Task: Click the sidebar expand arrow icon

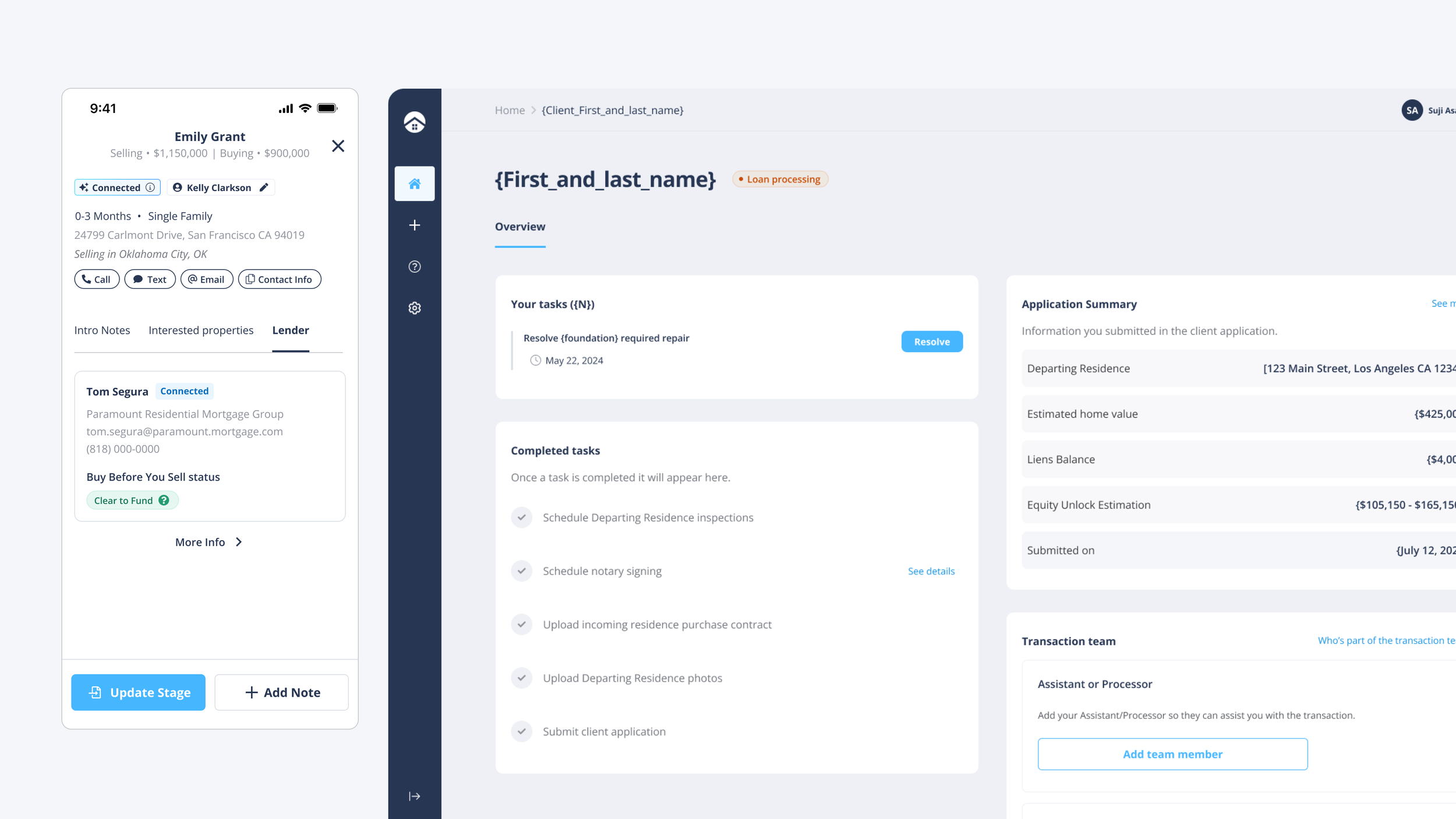Action: [414, 796]
